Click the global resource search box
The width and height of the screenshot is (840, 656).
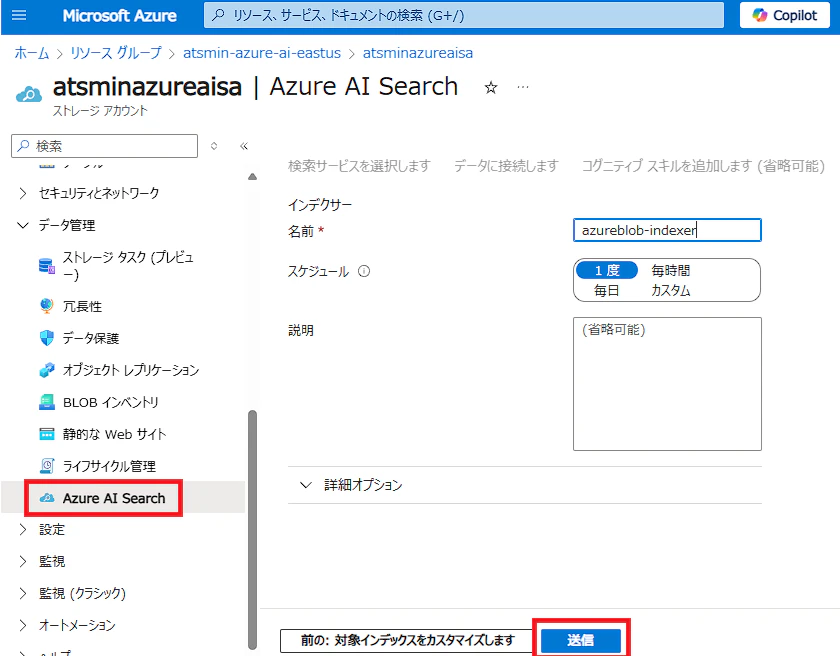(x=463, y=16)
